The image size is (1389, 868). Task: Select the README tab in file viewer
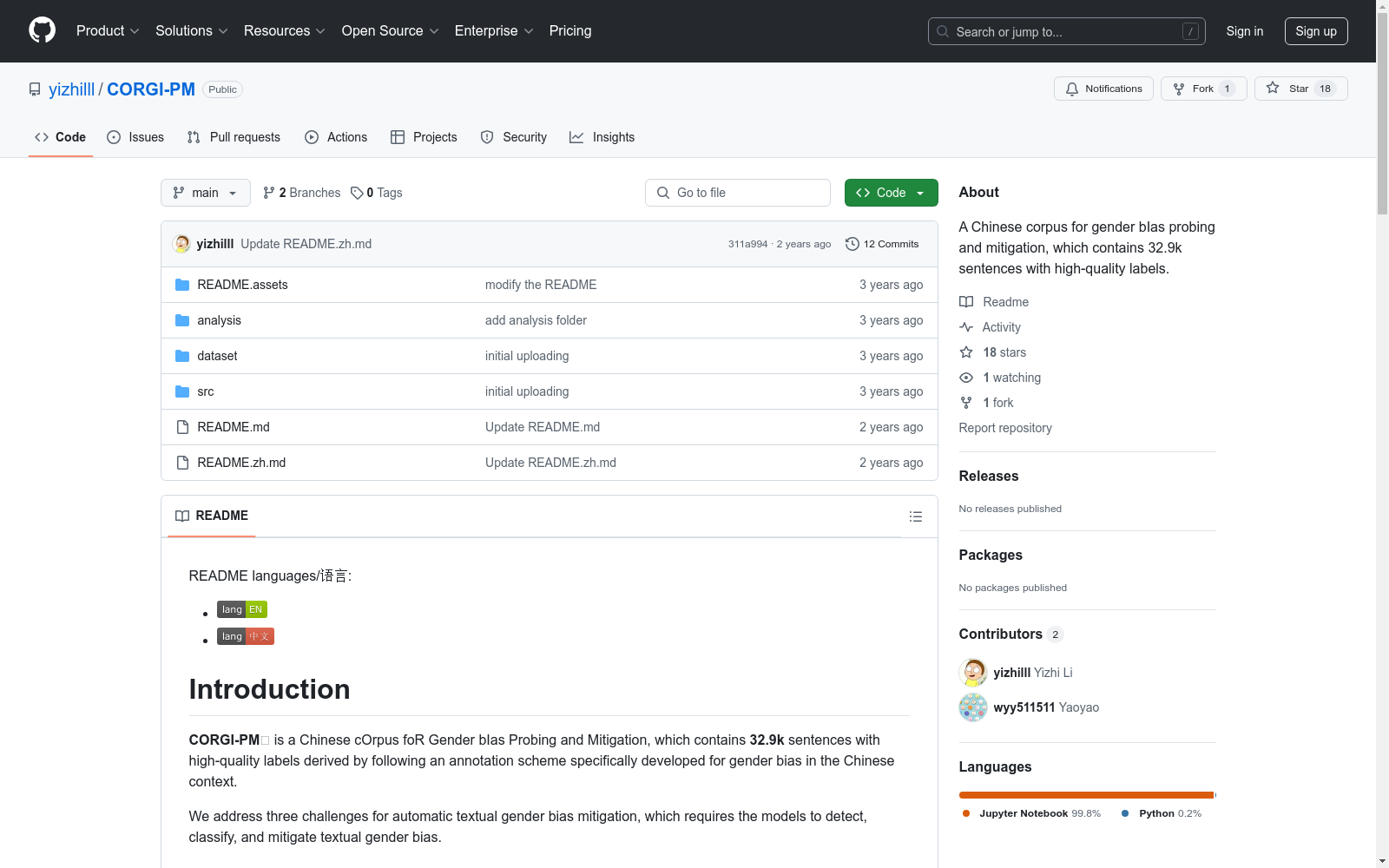click(212, 516)
